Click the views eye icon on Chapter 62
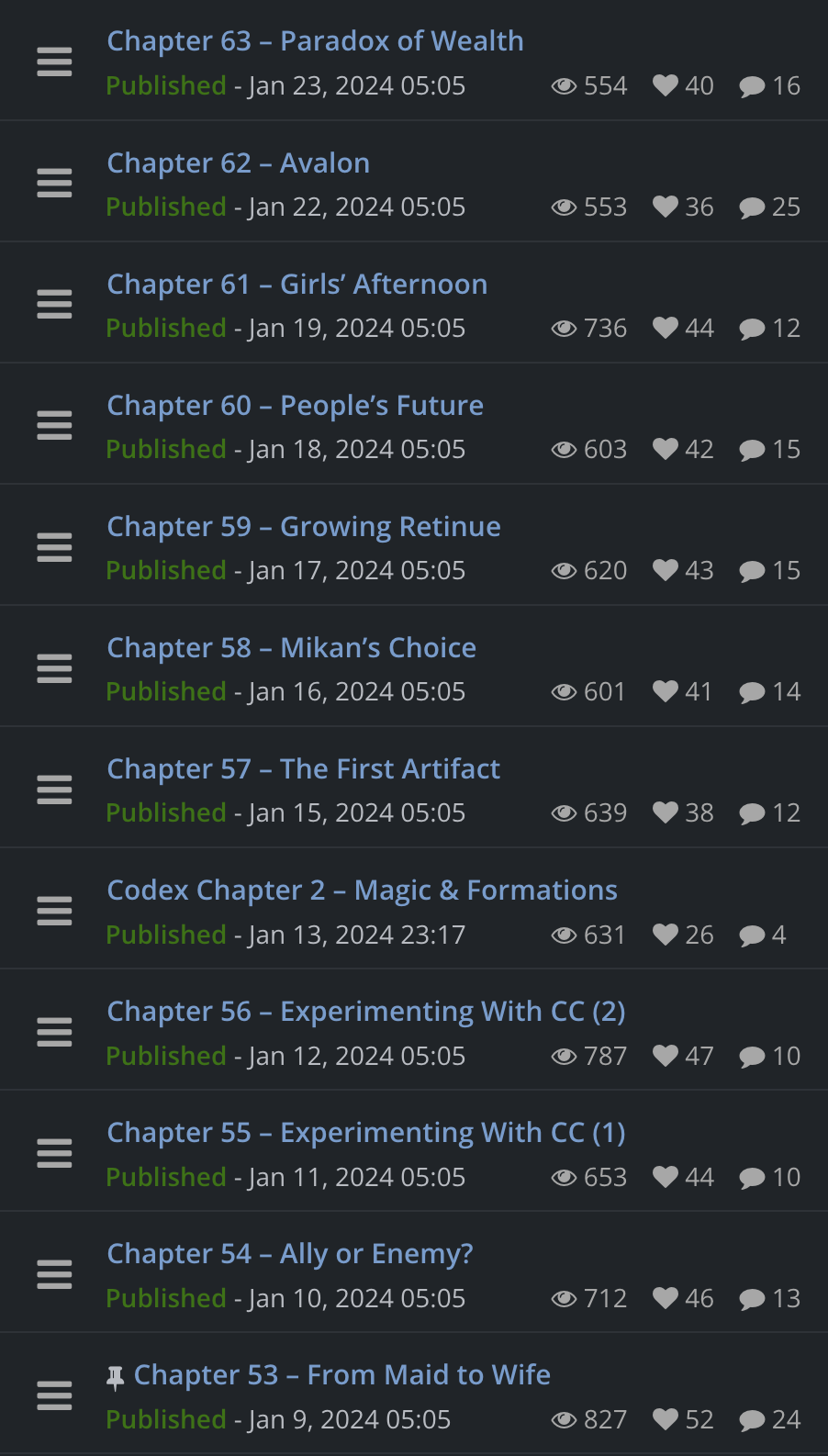828x1456 pixels. pyautogui.click(x=564, y=207)
